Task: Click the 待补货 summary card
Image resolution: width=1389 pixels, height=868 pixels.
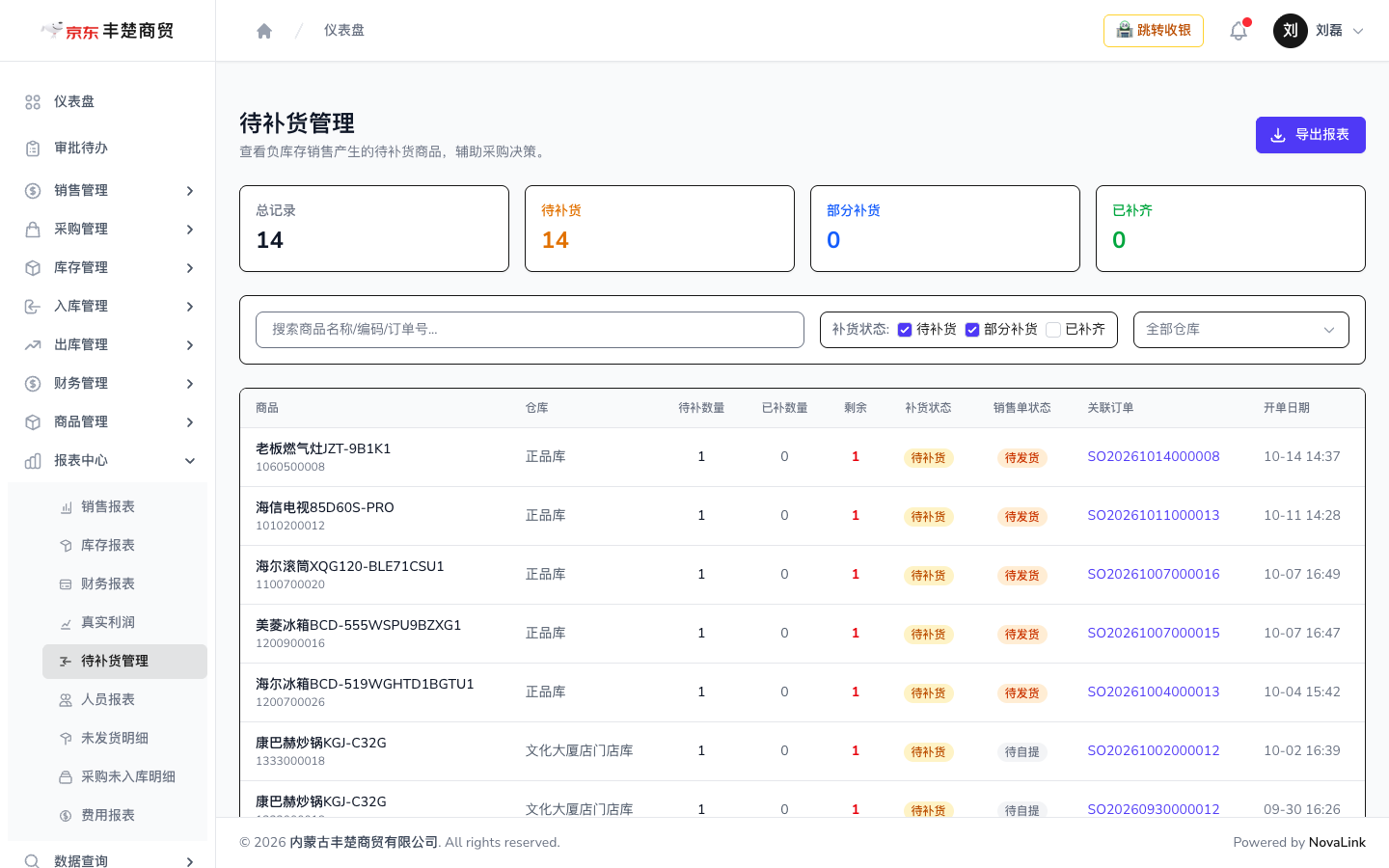Action: pyautogui.click(x=660, y=229)
